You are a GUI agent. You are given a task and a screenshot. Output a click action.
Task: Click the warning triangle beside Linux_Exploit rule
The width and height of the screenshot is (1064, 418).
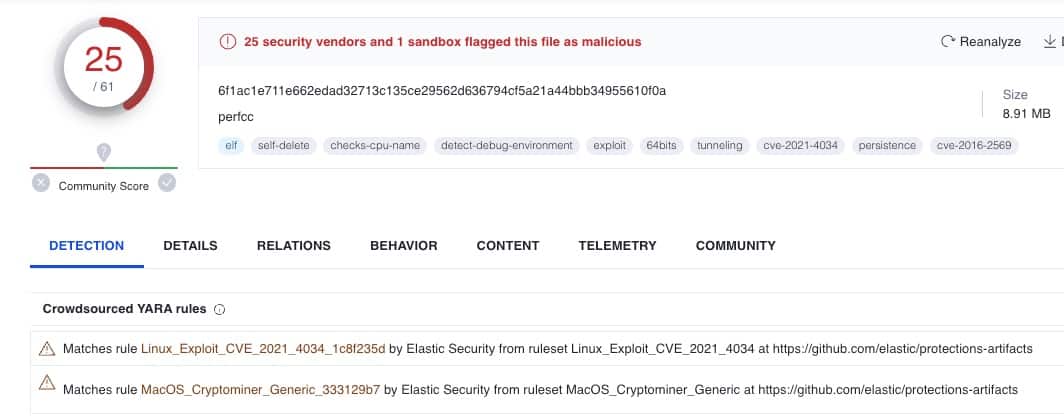46,348
